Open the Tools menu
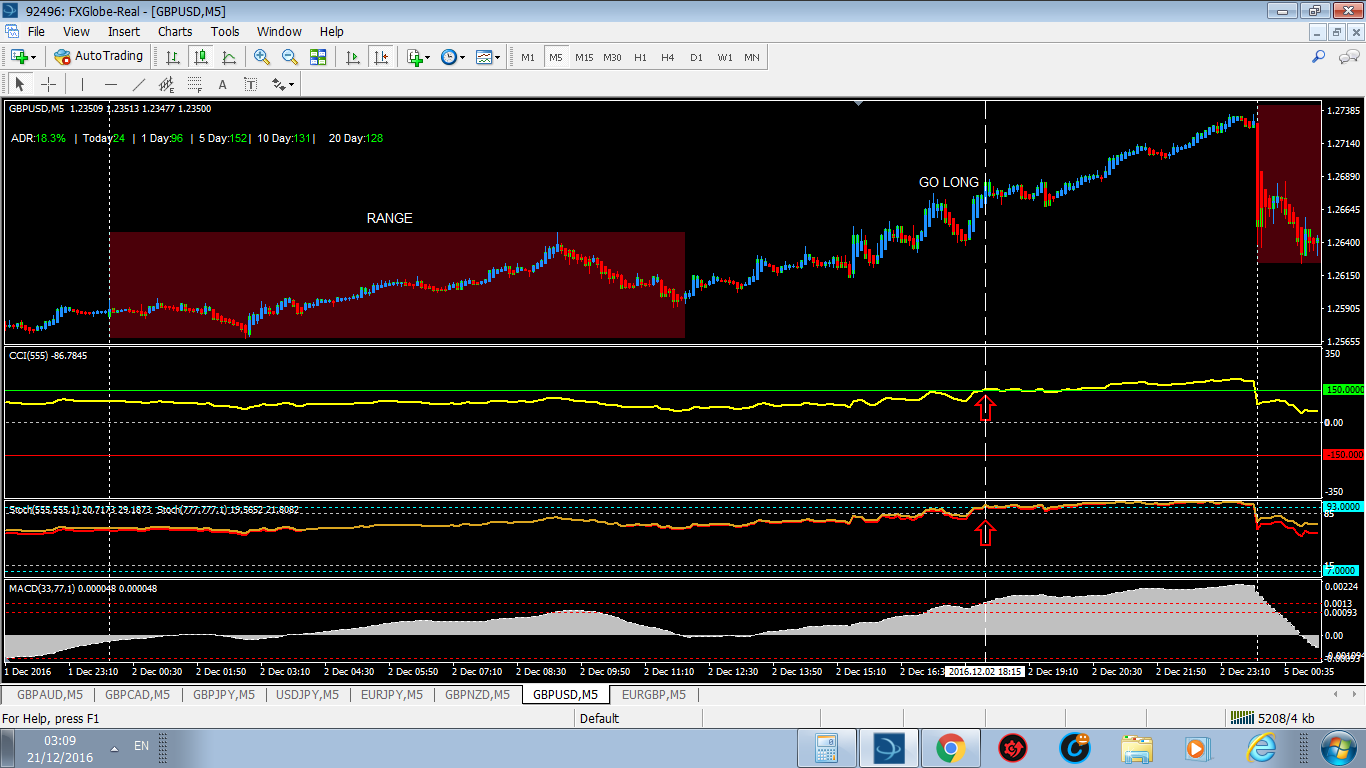The width and height of the screenshot is (1366, 768). coord(225,31)
